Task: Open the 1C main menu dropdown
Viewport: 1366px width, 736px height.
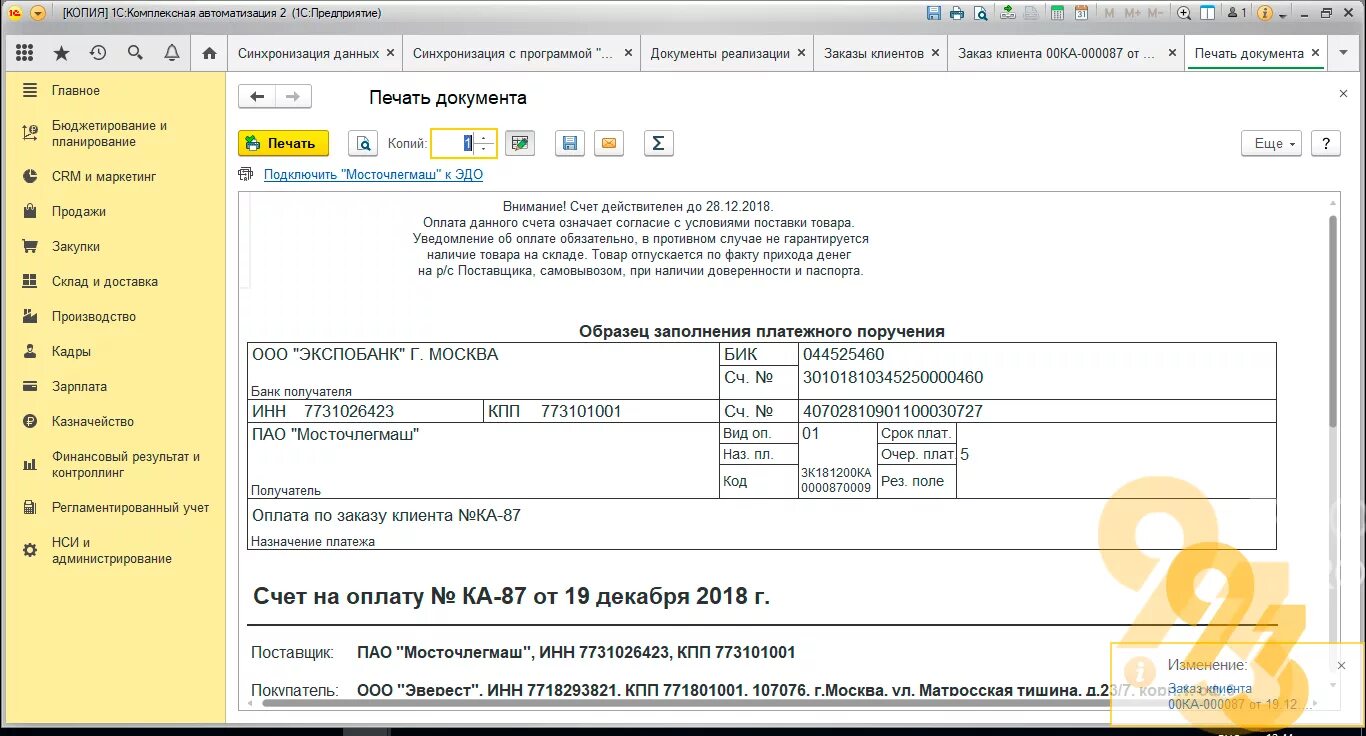Action: tap(38, 13)
